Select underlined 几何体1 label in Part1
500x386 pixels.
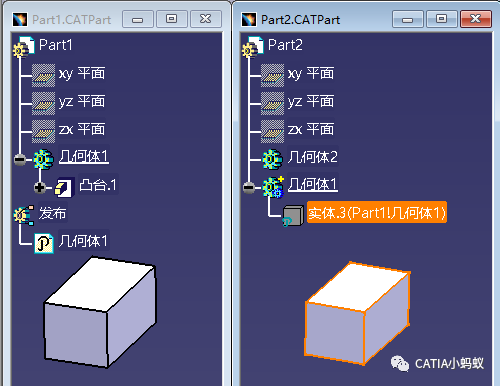pyautogui.click(x=84, y=157)
